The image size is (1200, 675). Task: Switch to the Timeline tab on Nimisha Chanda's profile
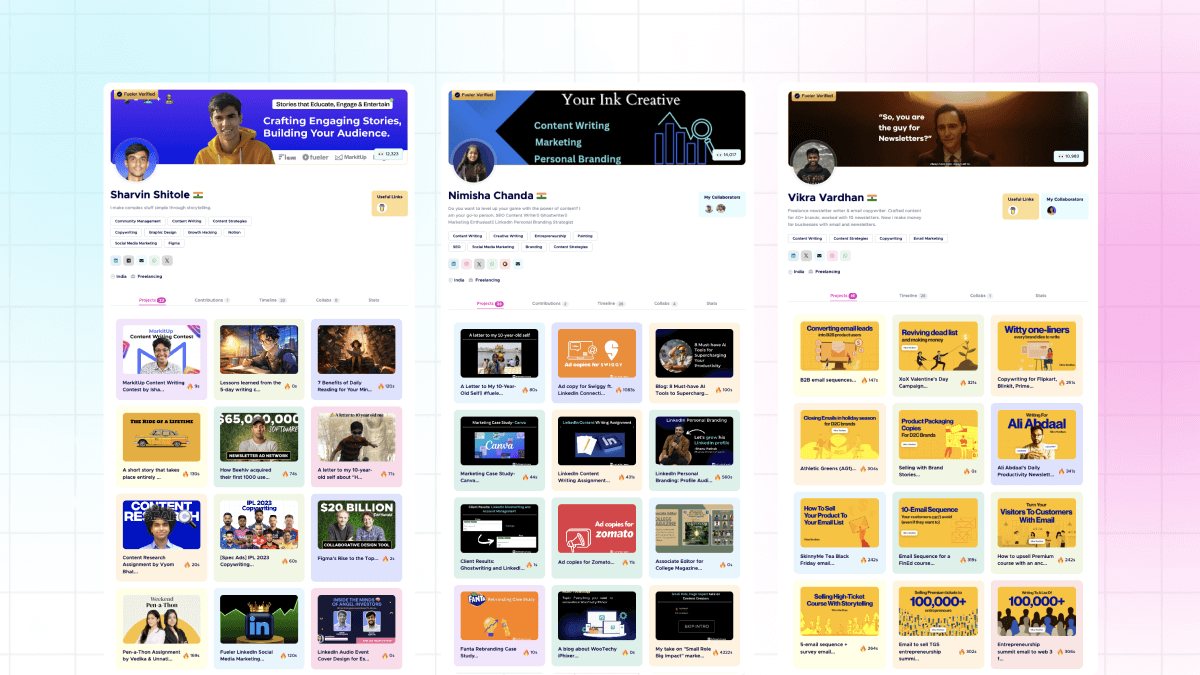[607, 303]
